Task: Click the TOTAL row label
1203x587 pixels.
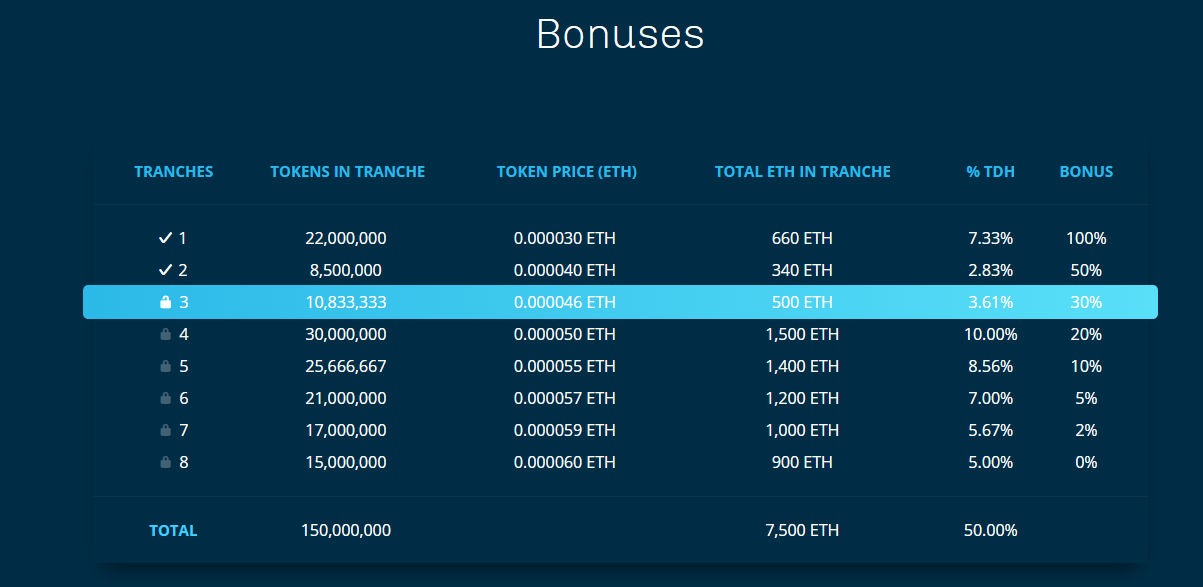Action: (x=173, y=531)
